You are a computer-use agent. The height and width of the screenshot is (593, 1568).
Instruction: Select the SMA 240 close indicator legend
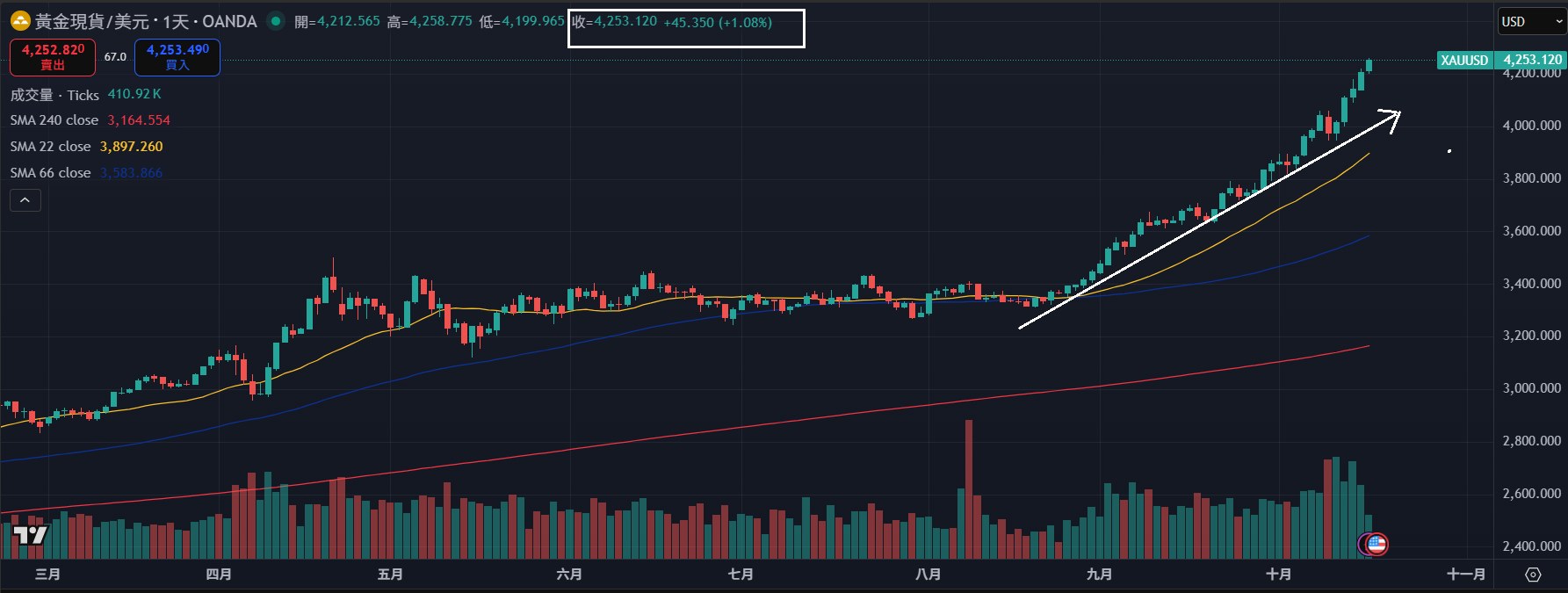click(54, 120)
